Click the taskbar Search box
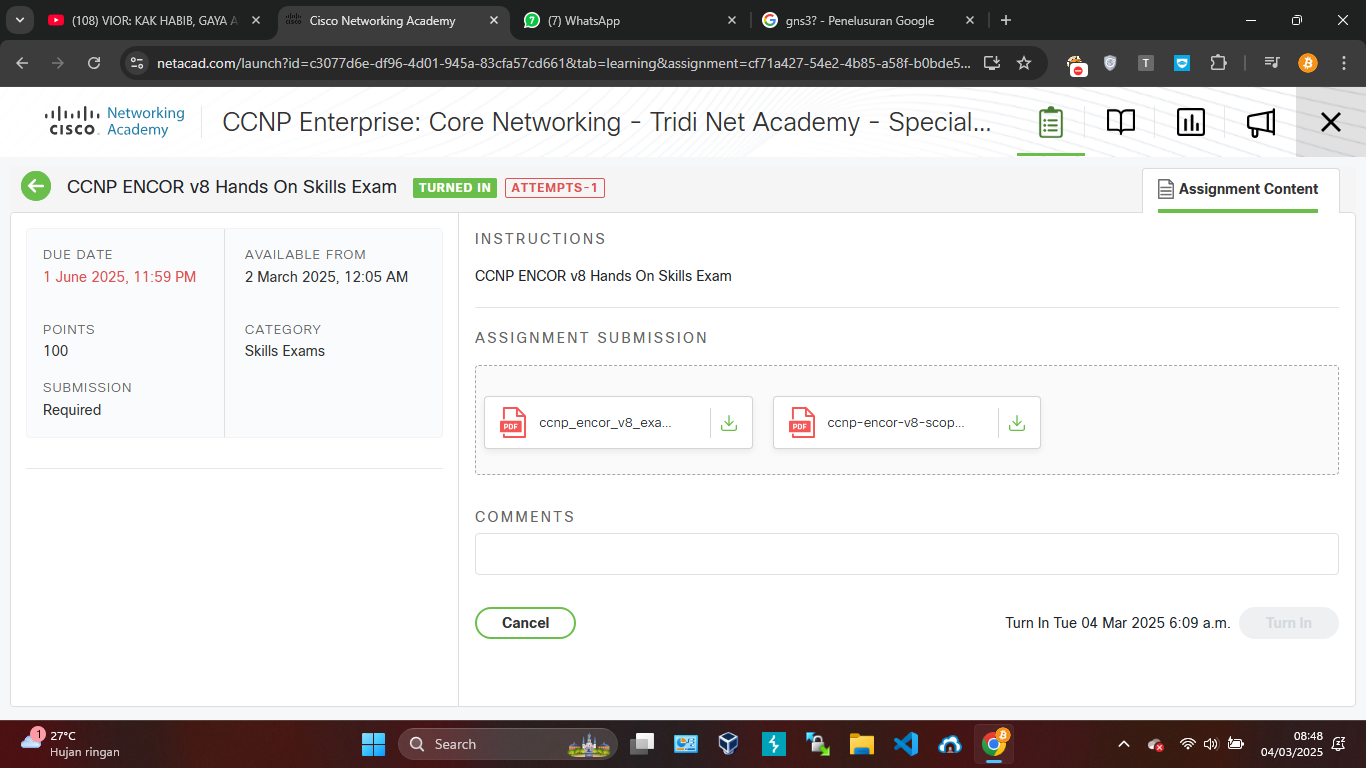 point(508,744)
